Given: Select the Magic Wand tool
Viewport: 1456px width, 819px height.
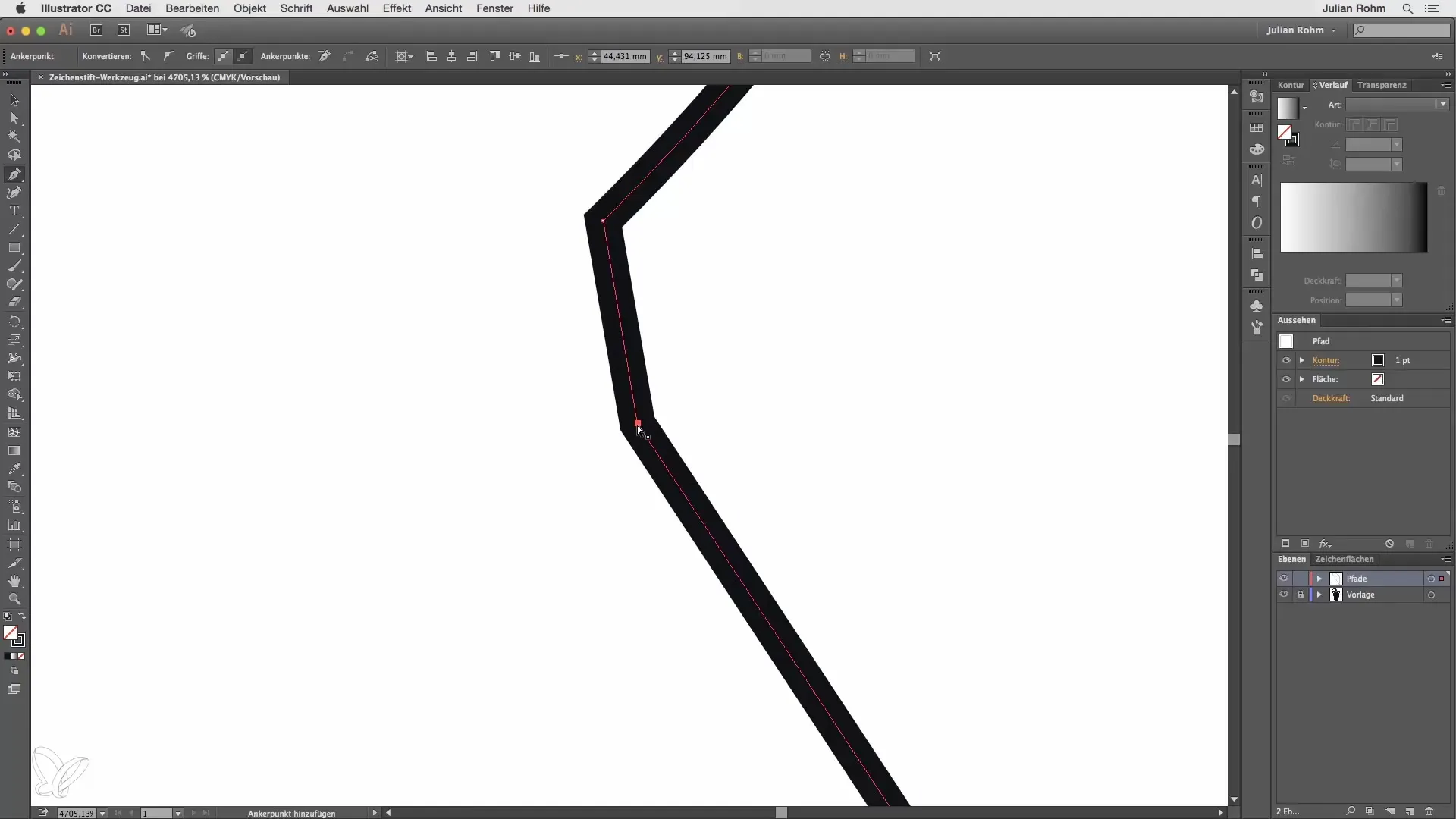Looking at the screenshot, I should 14,137.
